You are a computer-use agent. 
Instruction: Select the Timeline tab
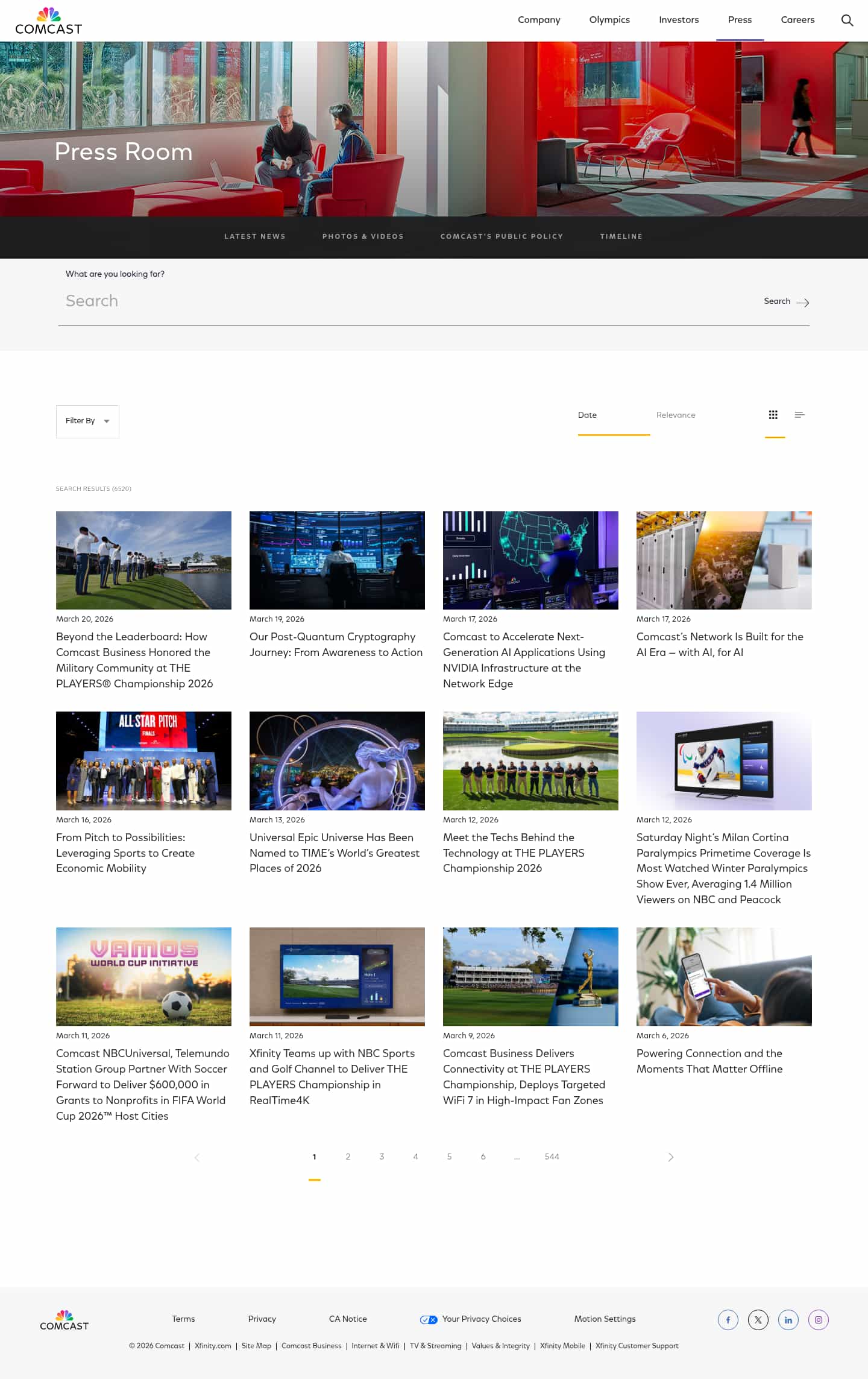(x=621, y=236)
